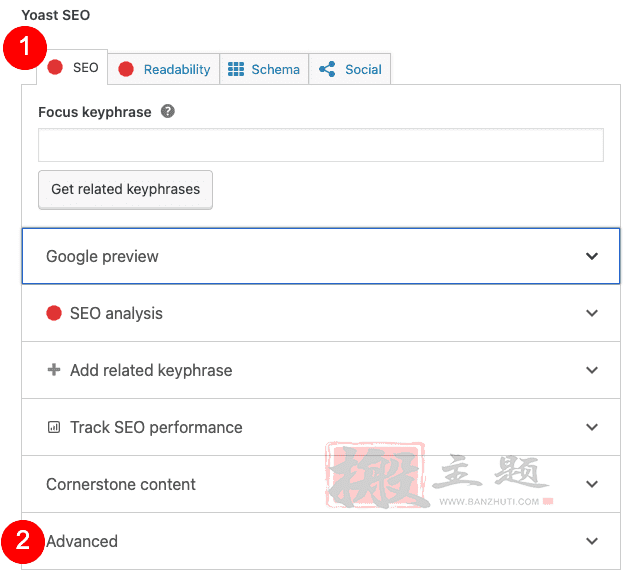This screenshot has height=584, width=638.
Task: Click the red SEO score indicator icon
Action: click(x=56, y=68)
